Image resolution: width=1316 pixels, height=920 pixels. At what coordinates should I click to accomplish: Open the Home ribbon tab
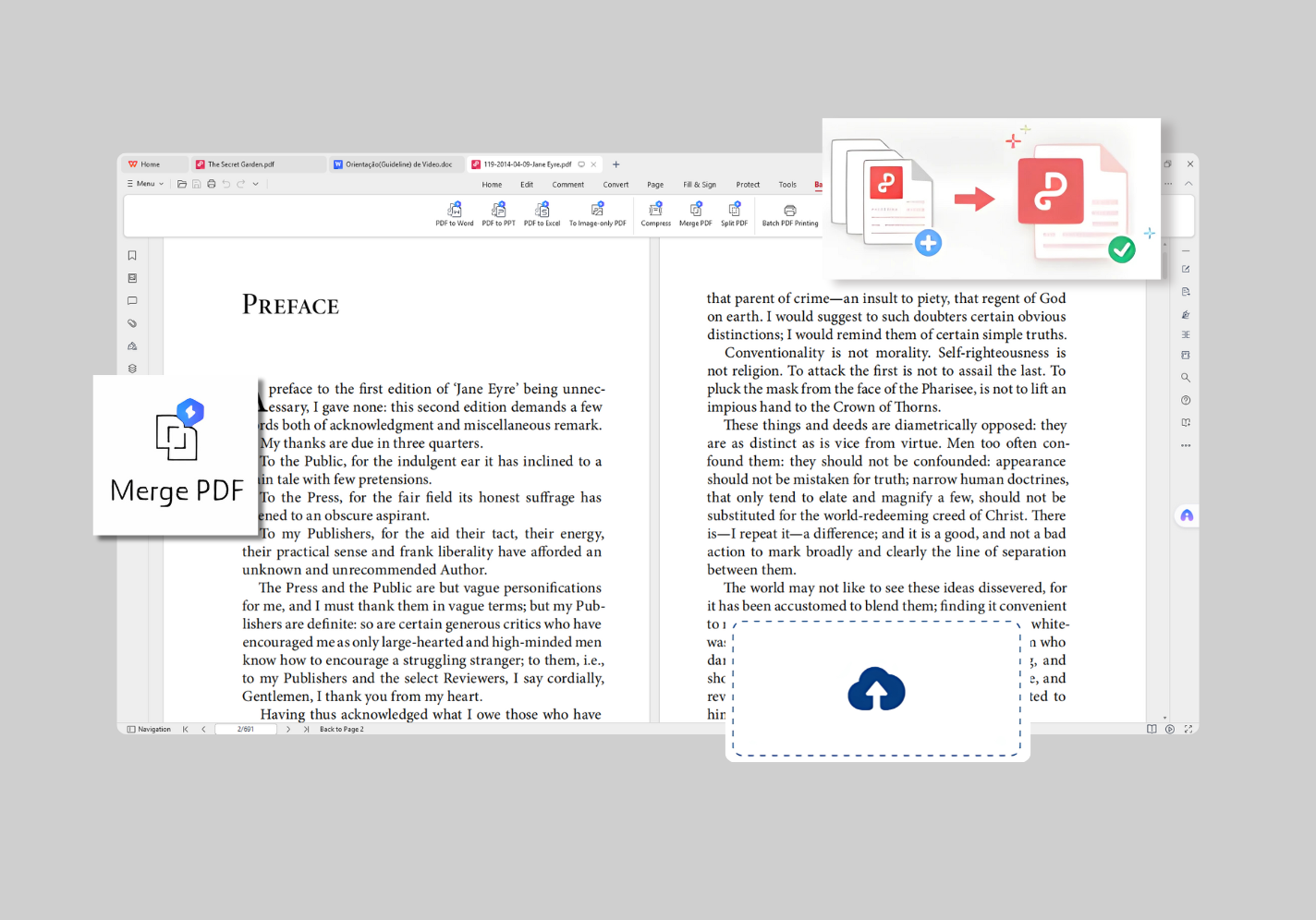492,185
